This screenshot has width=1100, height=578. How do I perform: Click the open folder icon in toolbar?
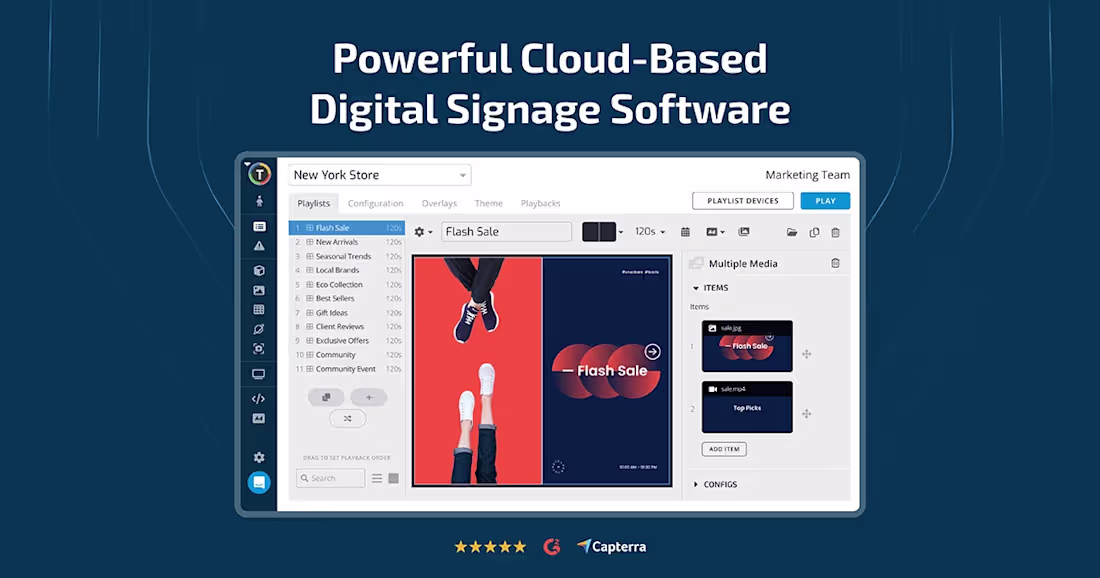[x=792, y=232]
